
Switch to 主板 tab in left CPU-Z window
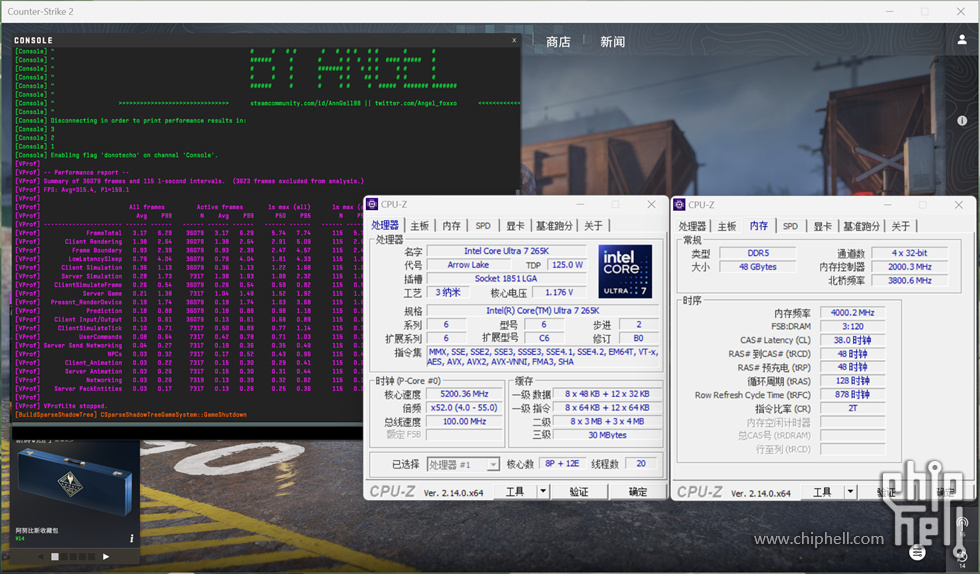point(419,226)
